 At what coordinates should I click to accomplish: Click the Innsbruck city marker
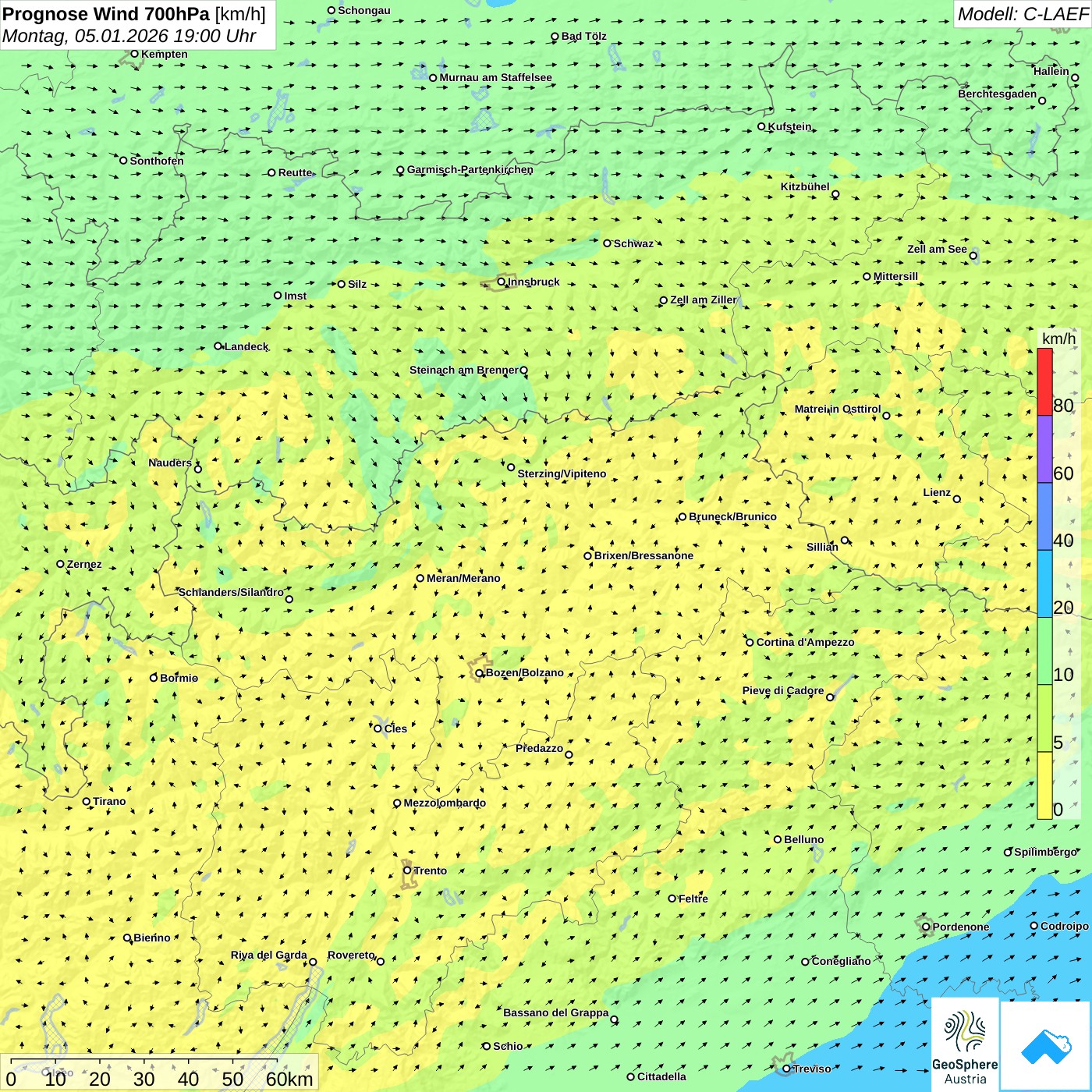(501, 282)
